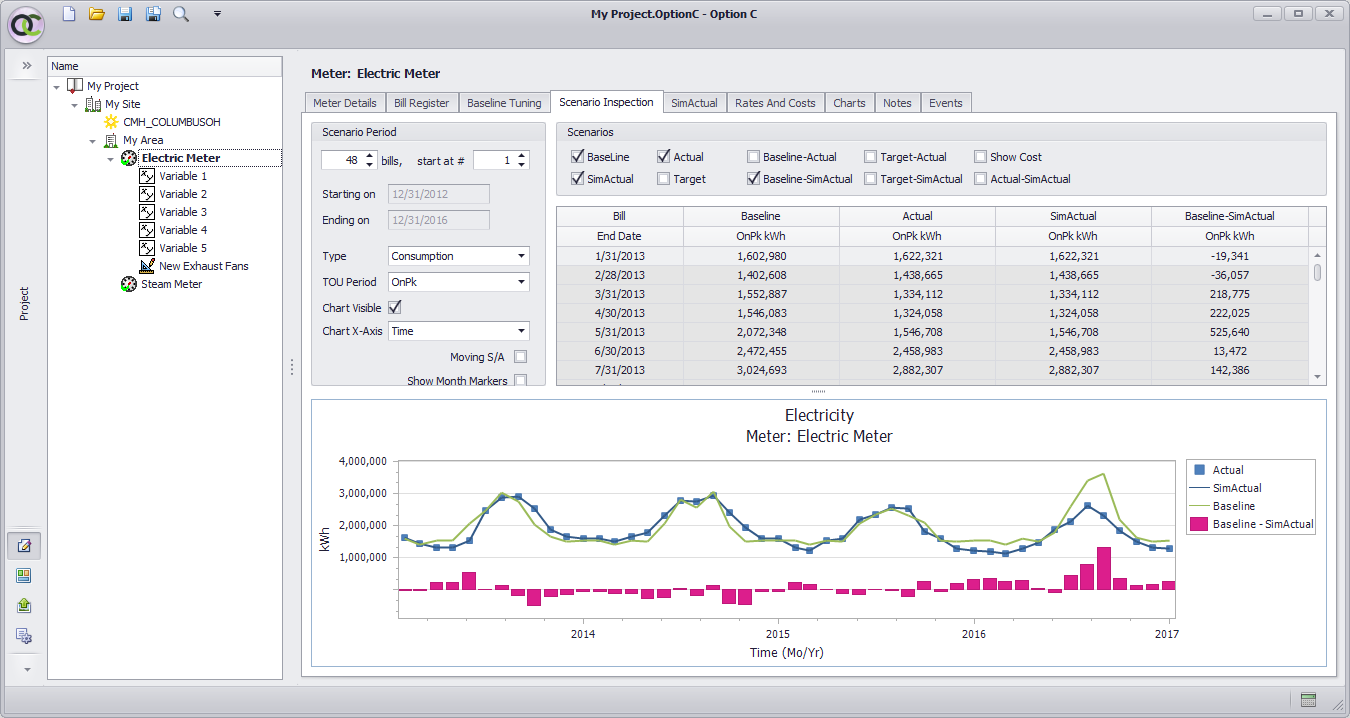Open the Baseline Tuning tab

504,103
